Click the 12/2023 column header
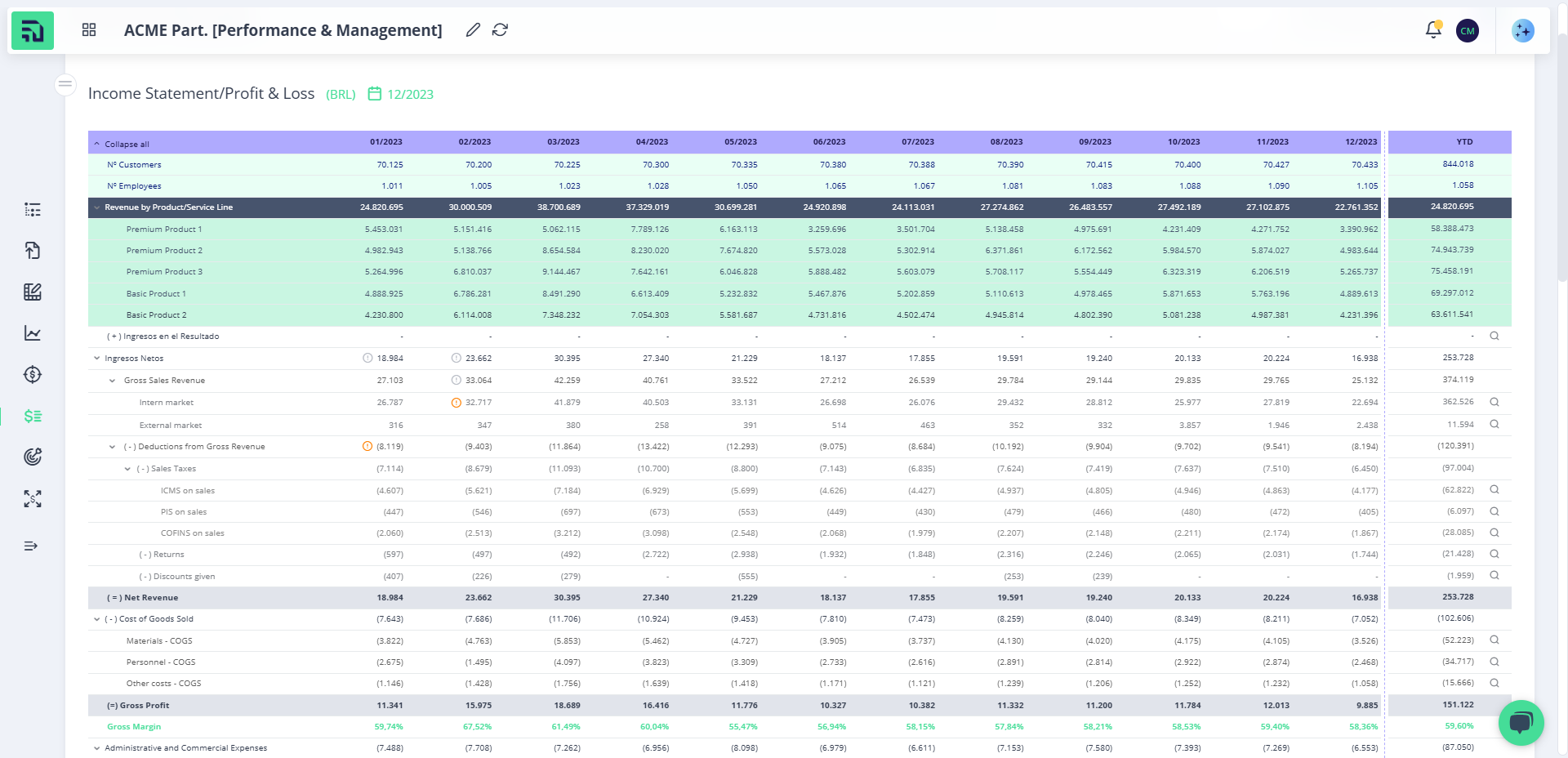This screenshot has height=758, width=1568. [1361, 142]
